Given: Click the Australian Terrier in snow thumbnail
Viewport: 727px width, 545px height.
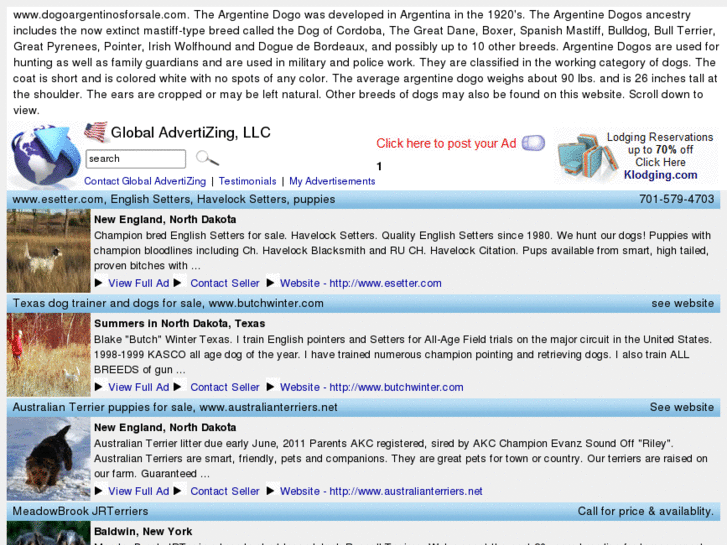Looking at the screenshot, I should [x=49, y=458].
